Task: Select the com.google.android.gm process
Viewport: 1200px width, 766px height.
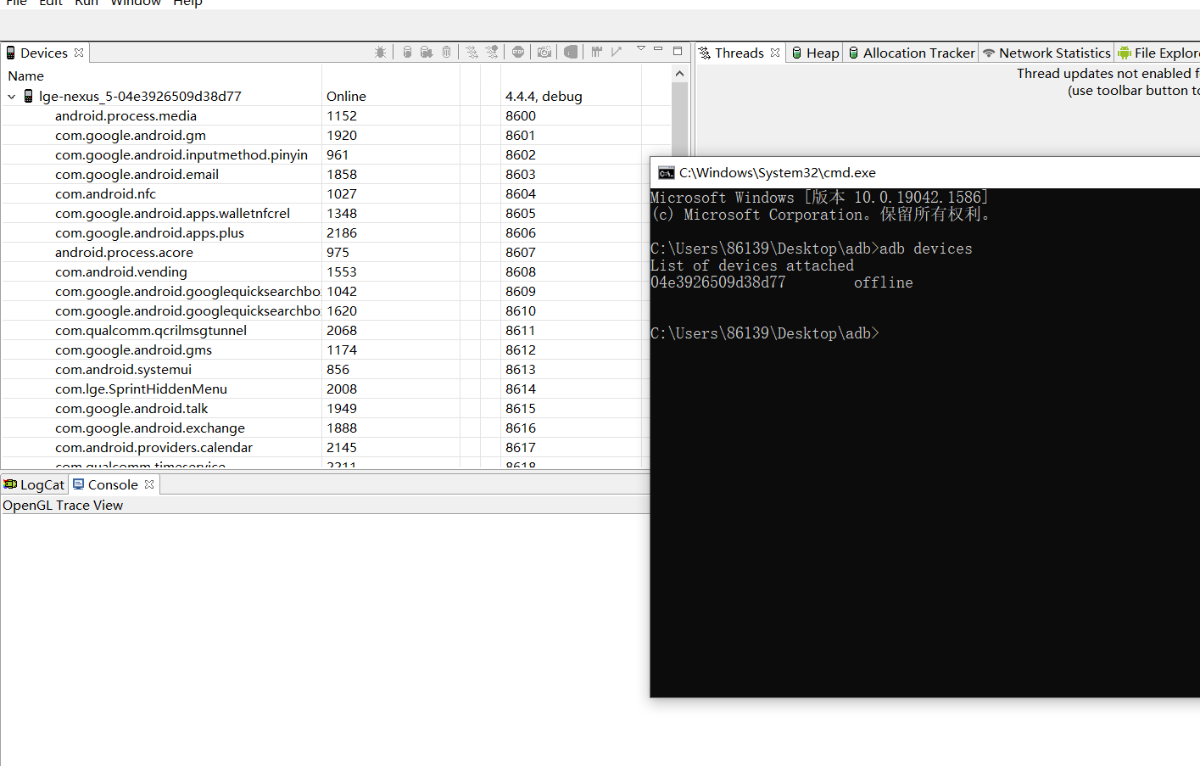Action: pyautogui.click(x=130, y=136)
